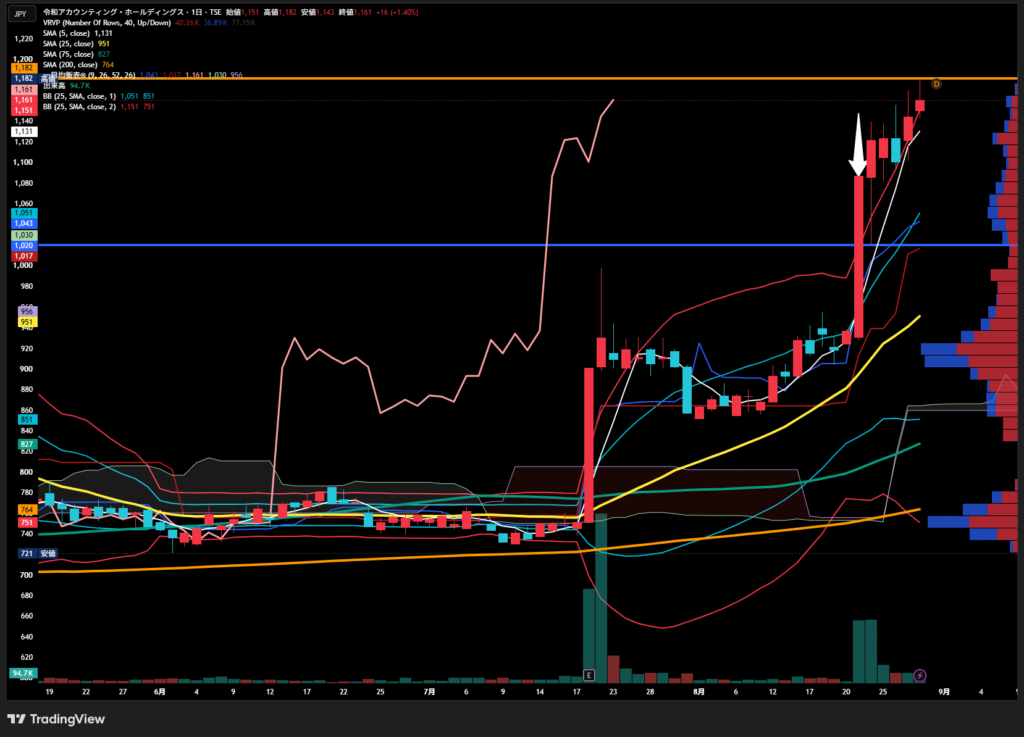This screenshot has width=1024, height=737.
Task: Click the yellow 951 SMA price label
Action: click(x=27, y=322)
